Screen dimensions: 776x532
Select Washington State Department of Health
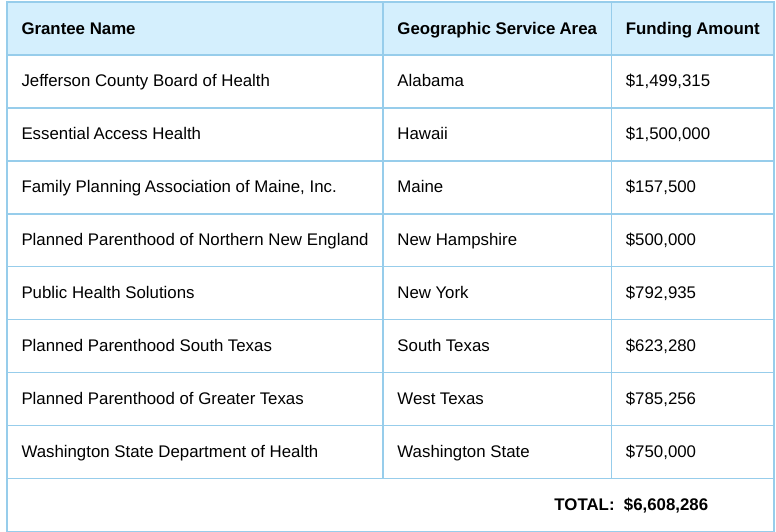pyautogui.click(x=170, y=451)
